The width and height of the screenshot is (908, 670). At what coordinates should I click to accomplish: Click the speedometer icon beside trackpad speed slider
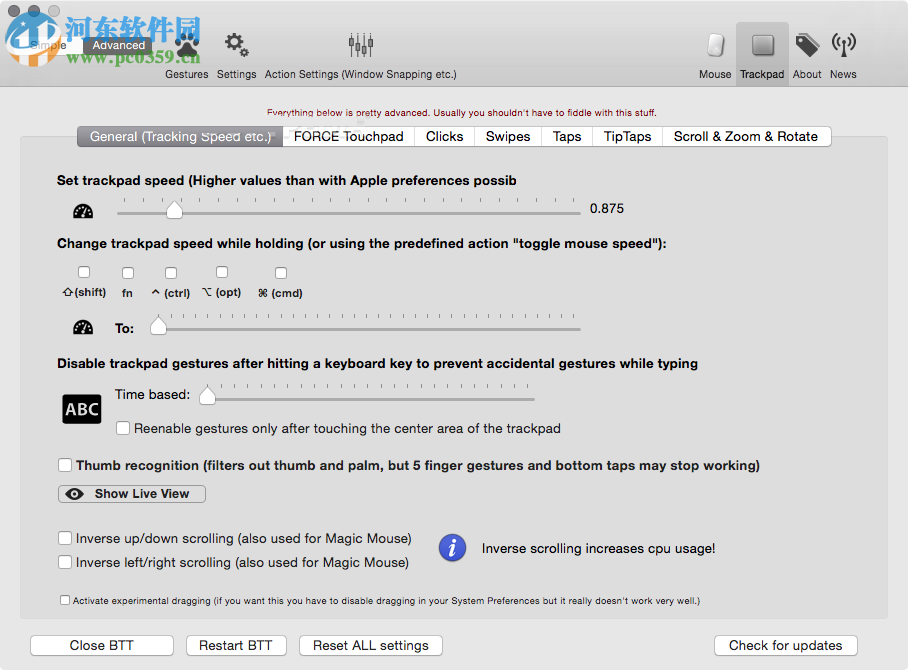point(82,210)
